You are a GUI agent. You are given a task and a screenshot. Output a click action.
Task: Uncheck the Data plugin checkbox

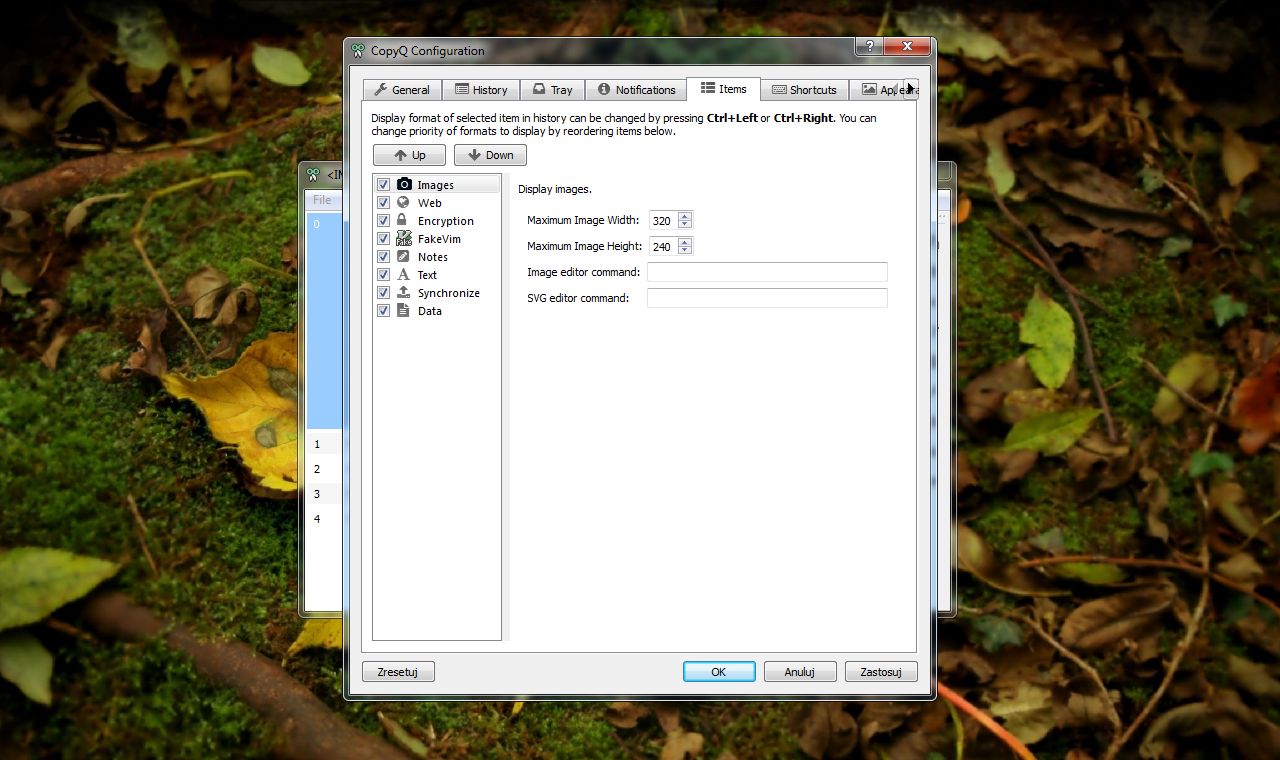(383, 311)
